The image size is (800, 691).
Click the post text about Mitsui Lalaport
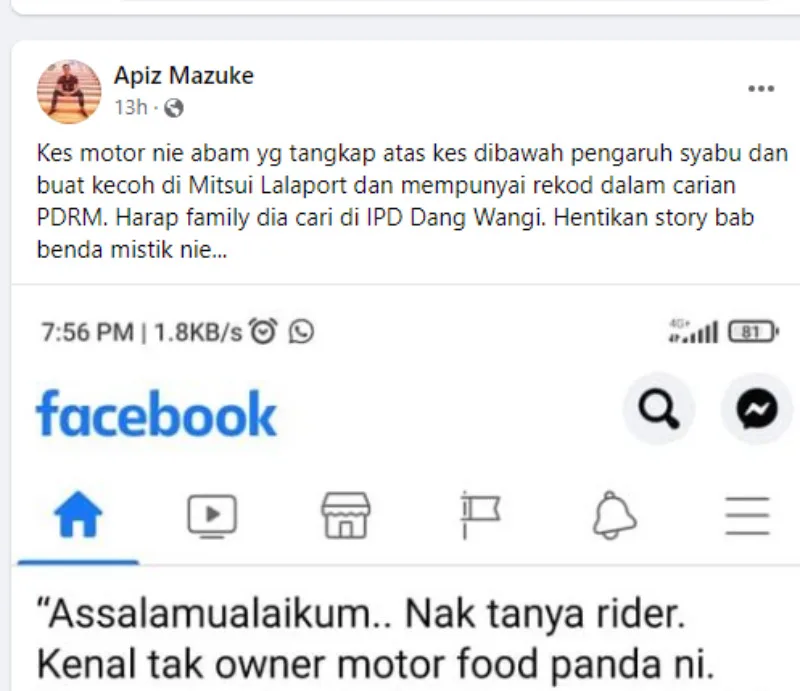(412, 201)
